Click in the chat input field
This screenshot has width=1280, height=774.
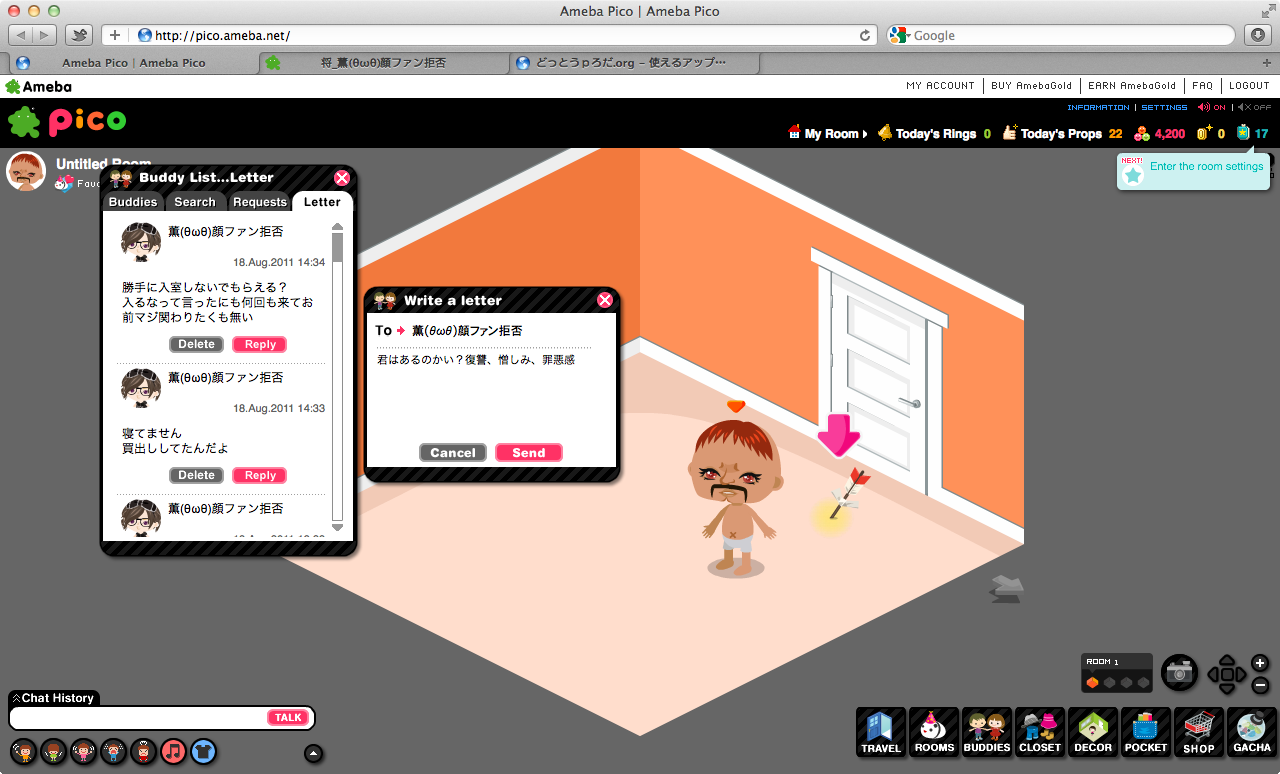(140, 717)
